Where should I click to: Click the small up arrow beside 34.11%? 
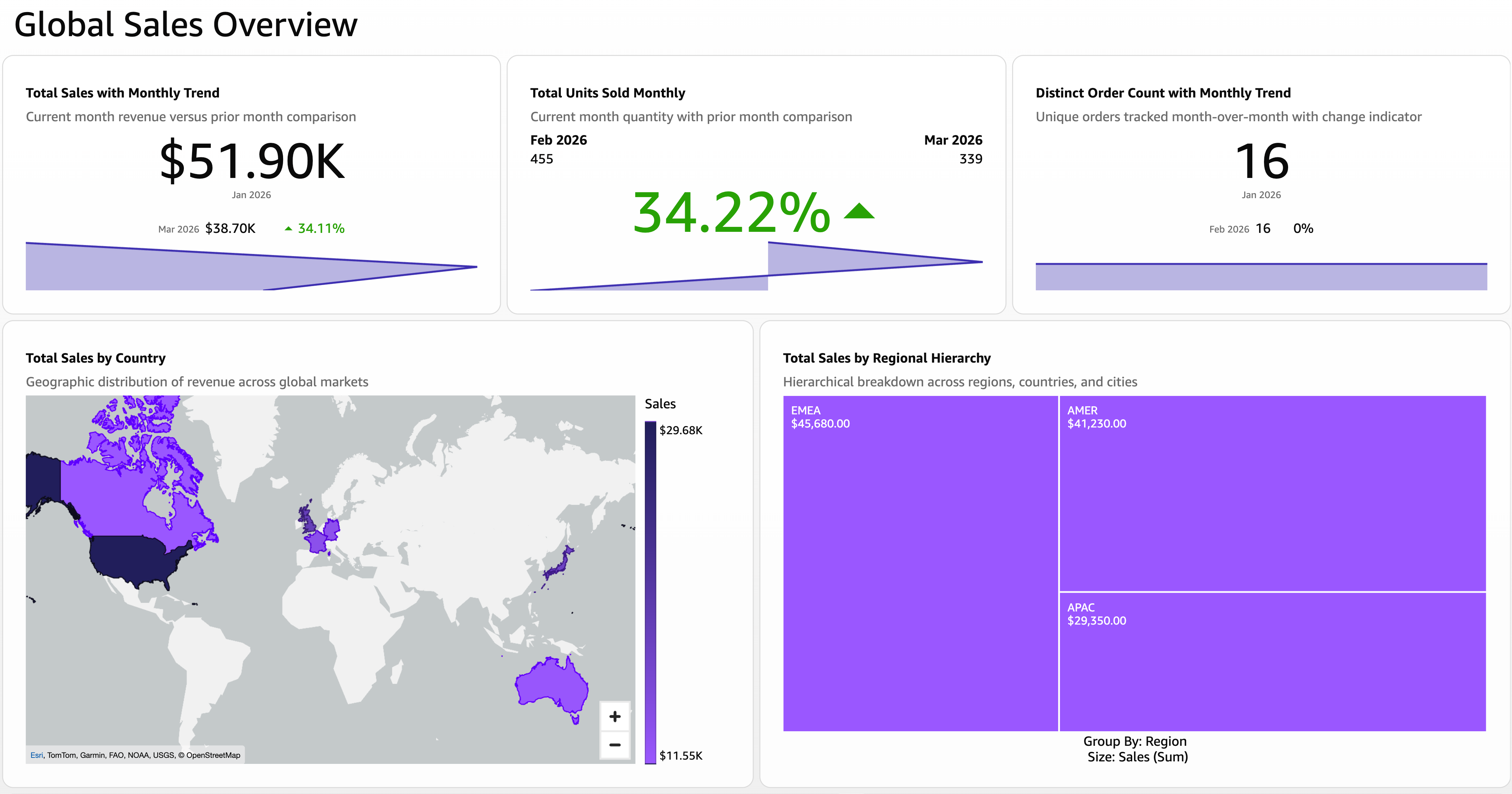(x=288, y=228)
